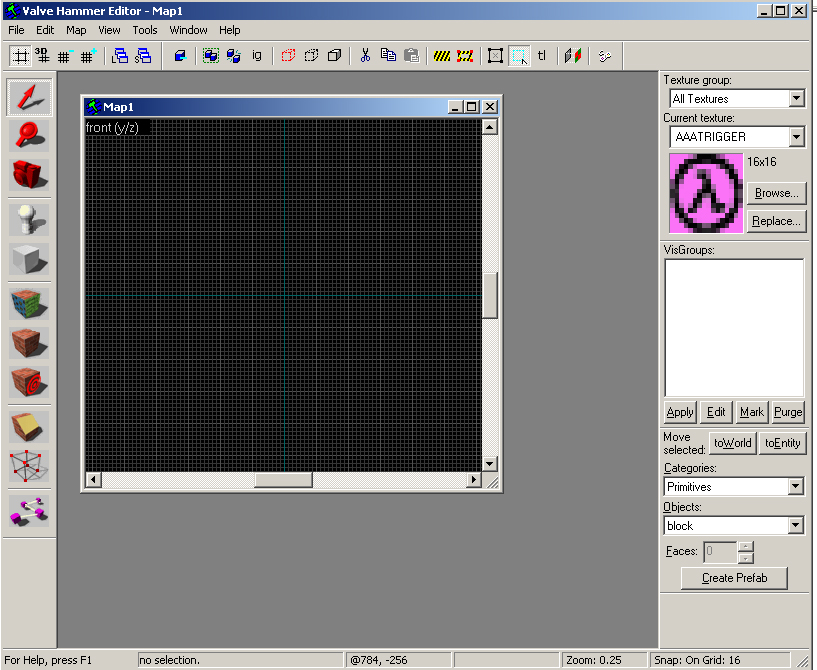Click the Copy toolbar icon
The height and width of the screenshot is (670, 817).
tap(388, 56)
